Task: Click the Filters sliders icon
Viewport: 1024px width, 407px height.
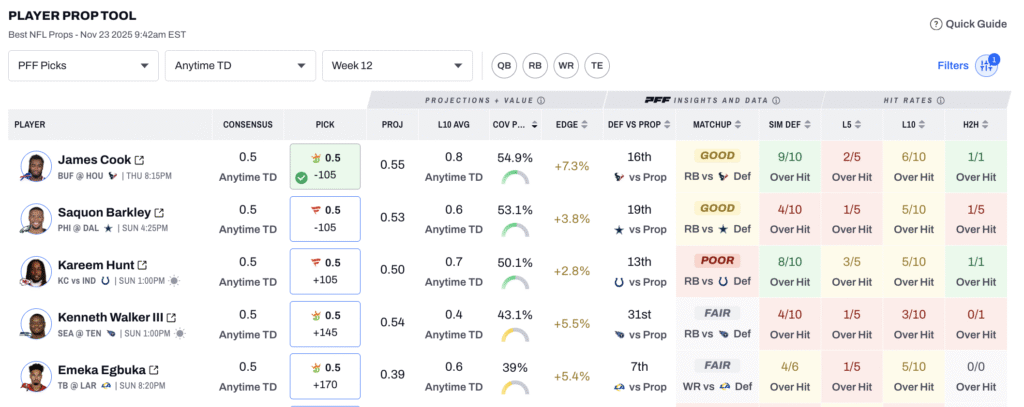Action: tap(986, 65)
